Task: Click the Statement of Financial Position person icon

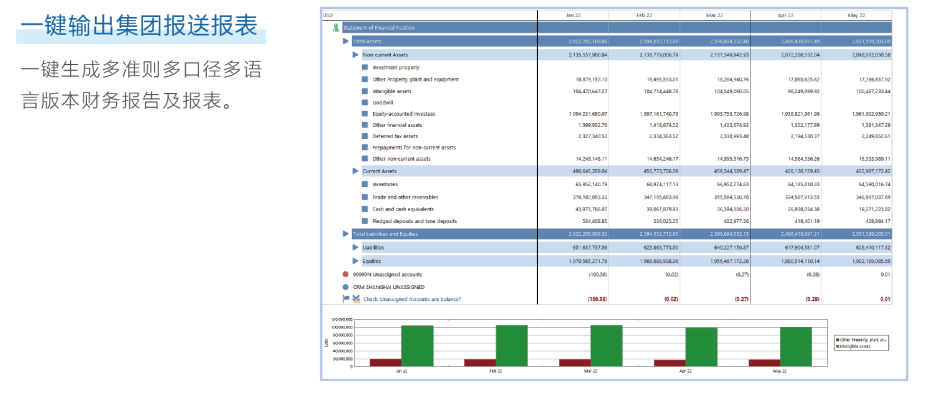Action: [336, 27]
